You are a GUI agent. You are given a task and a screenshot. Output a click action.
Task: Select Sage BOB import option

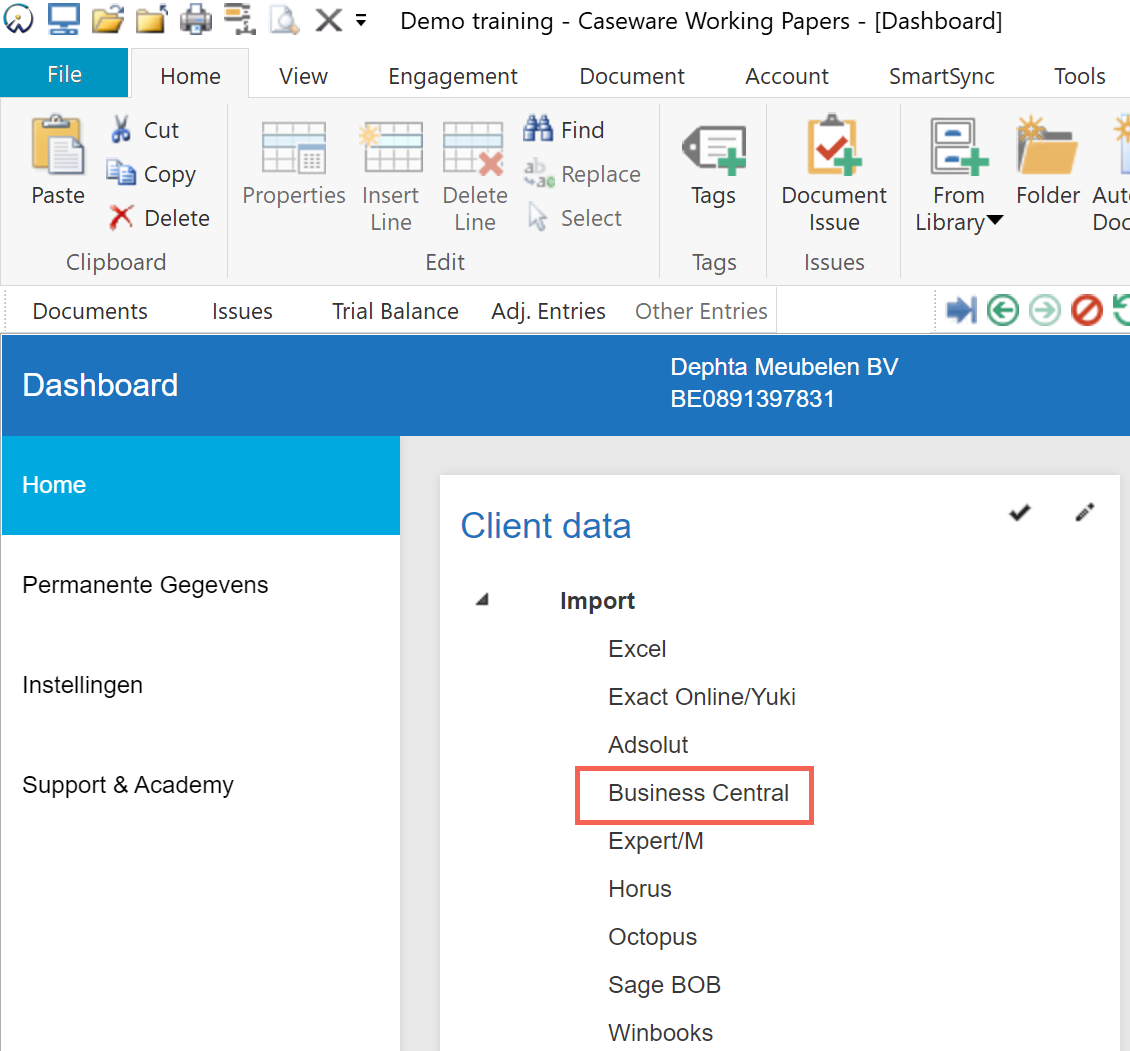[664, 985]
